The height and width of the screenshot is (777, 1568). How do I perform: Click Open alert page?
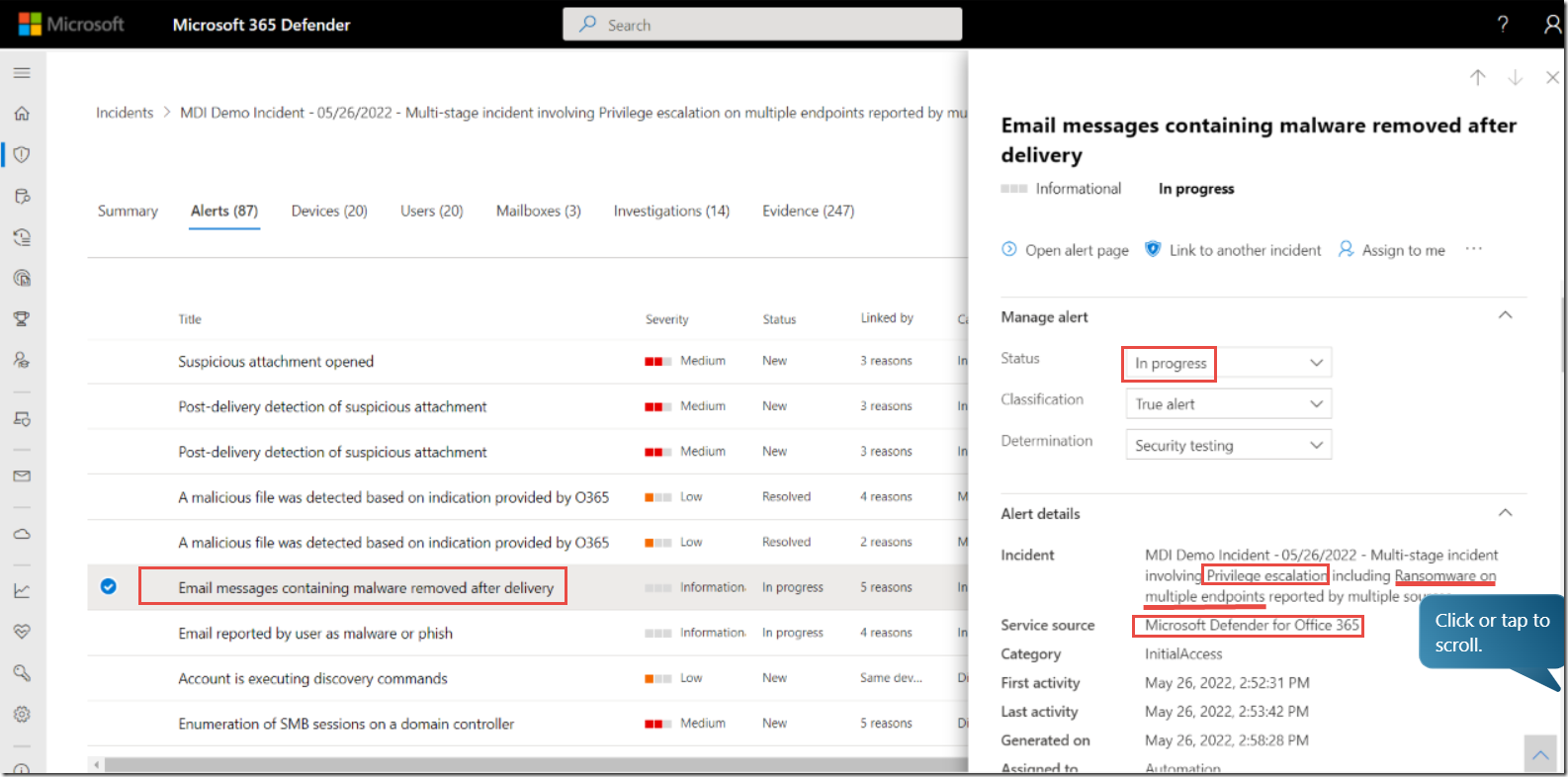[x=1065, y=250]
